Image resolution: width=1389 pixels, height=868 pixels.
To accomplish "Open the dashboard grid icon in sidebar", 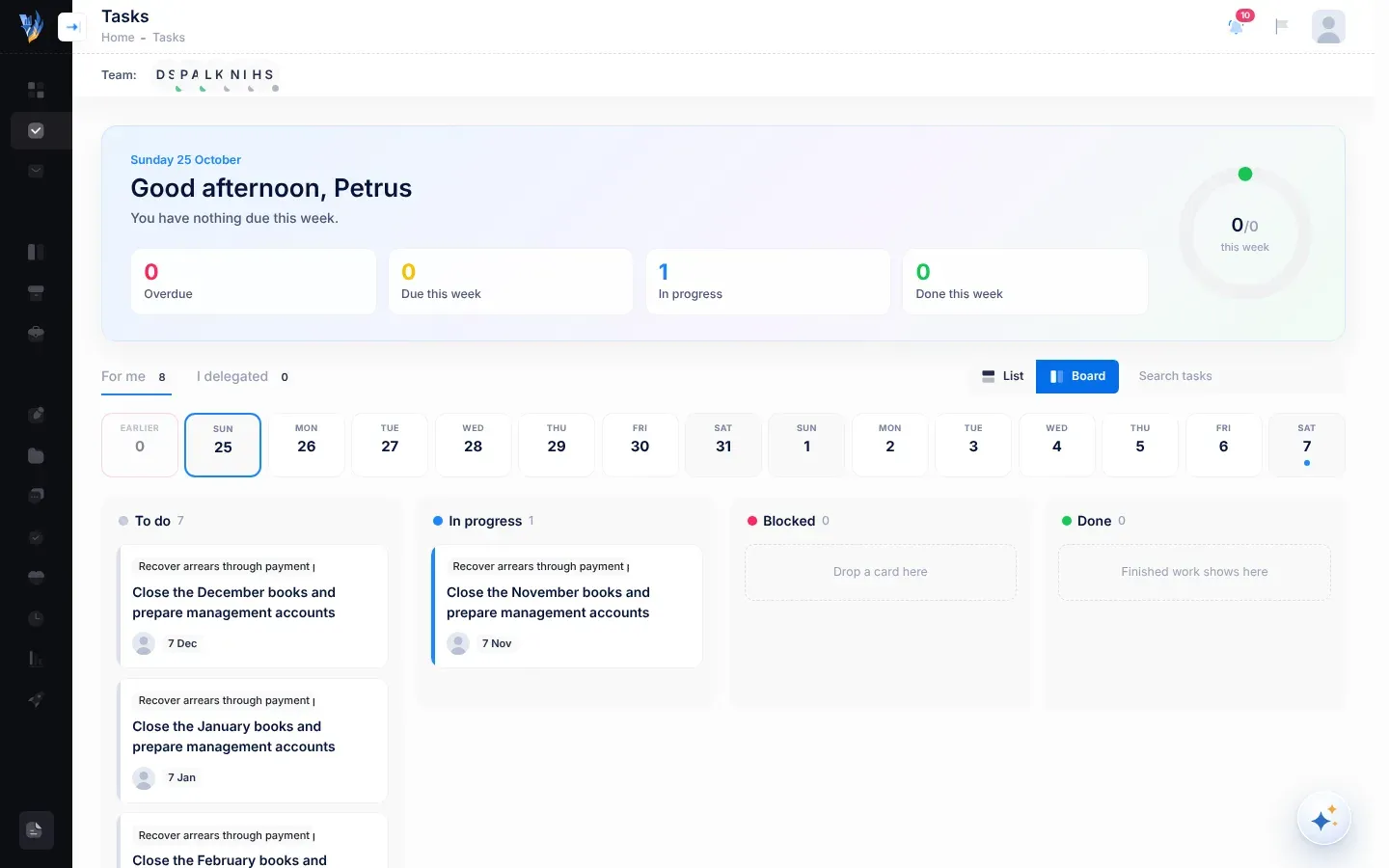I will (x=36, y=90).
